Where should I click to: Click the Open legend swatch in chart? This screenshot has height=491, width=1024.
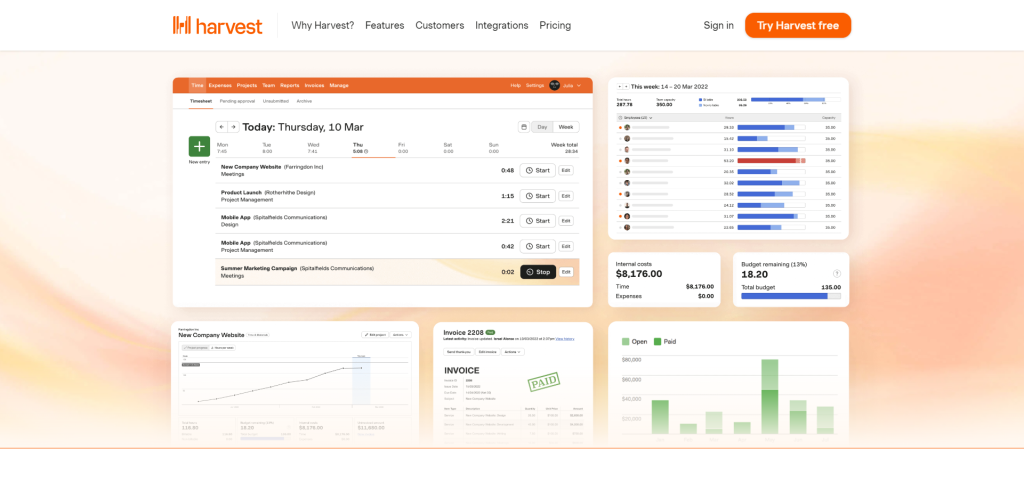point(626,341)
